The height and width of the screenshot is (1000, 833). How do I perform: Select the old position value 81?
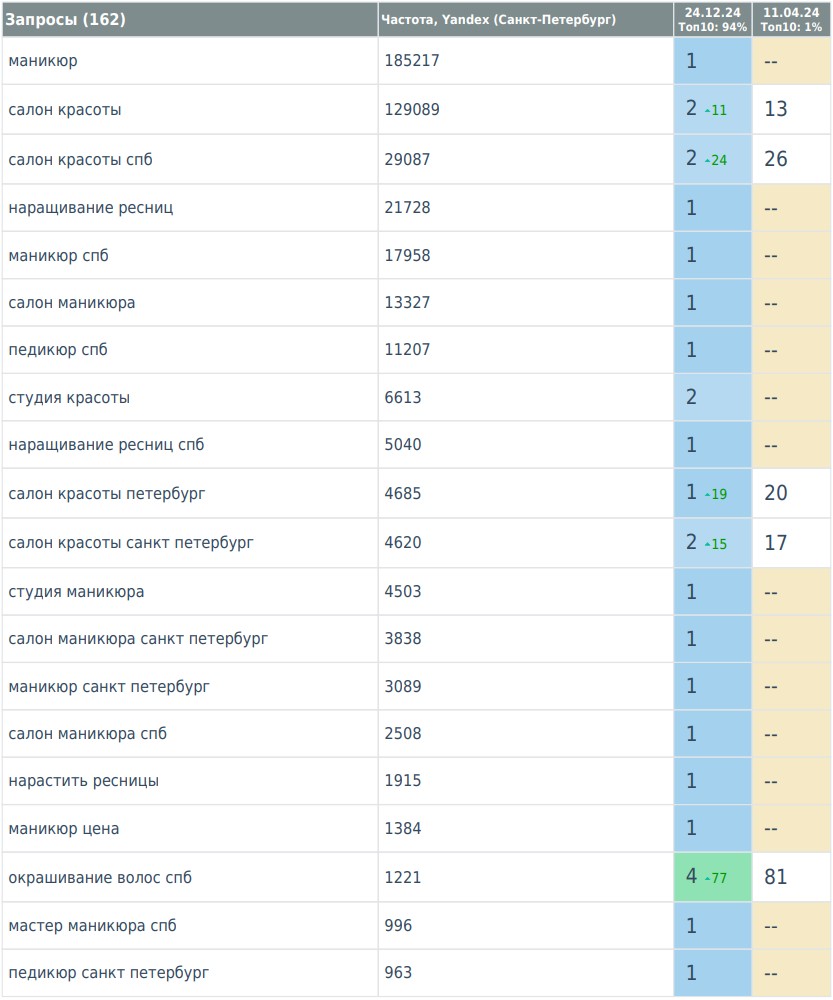coord(776,877)
